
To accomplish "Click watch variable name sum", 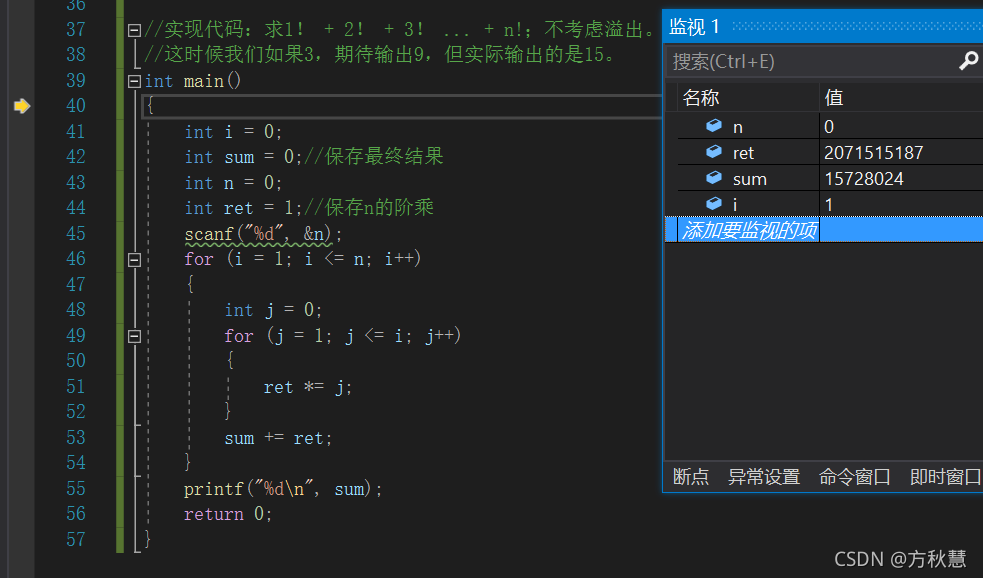I will (x=750, y=179).
